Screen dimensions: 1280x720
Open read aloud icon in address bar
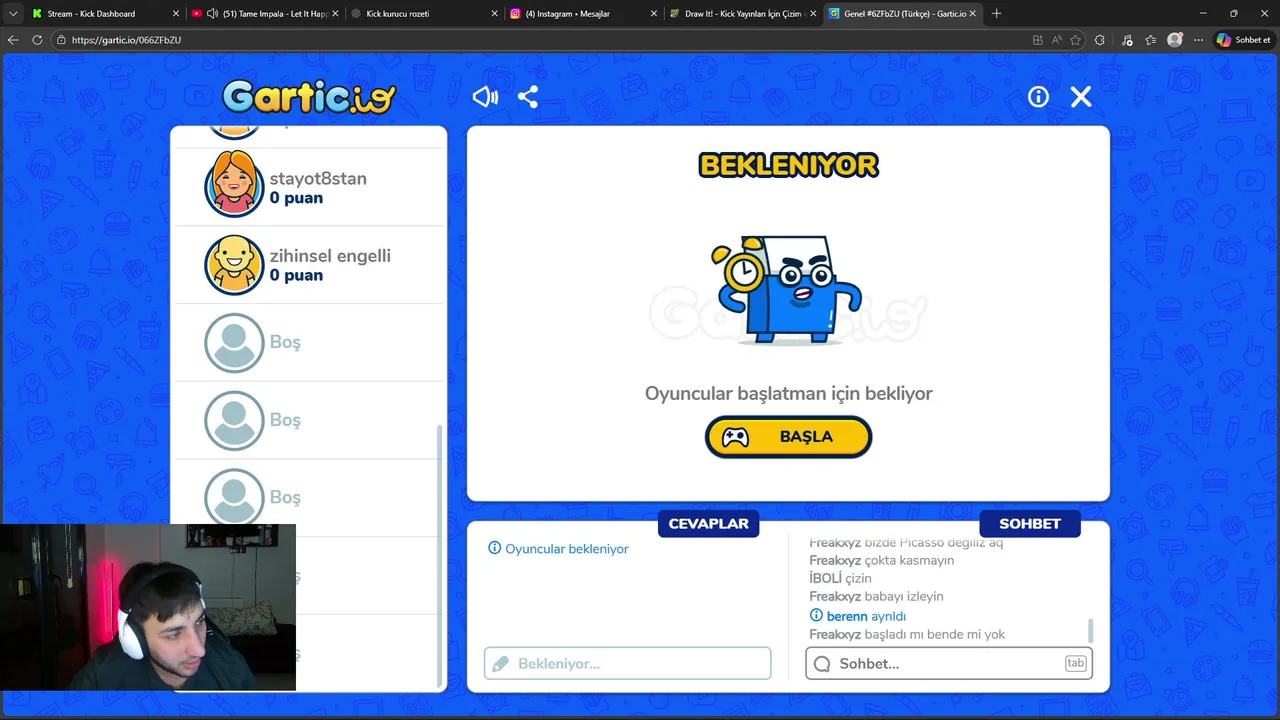[x=1057, y=40]
